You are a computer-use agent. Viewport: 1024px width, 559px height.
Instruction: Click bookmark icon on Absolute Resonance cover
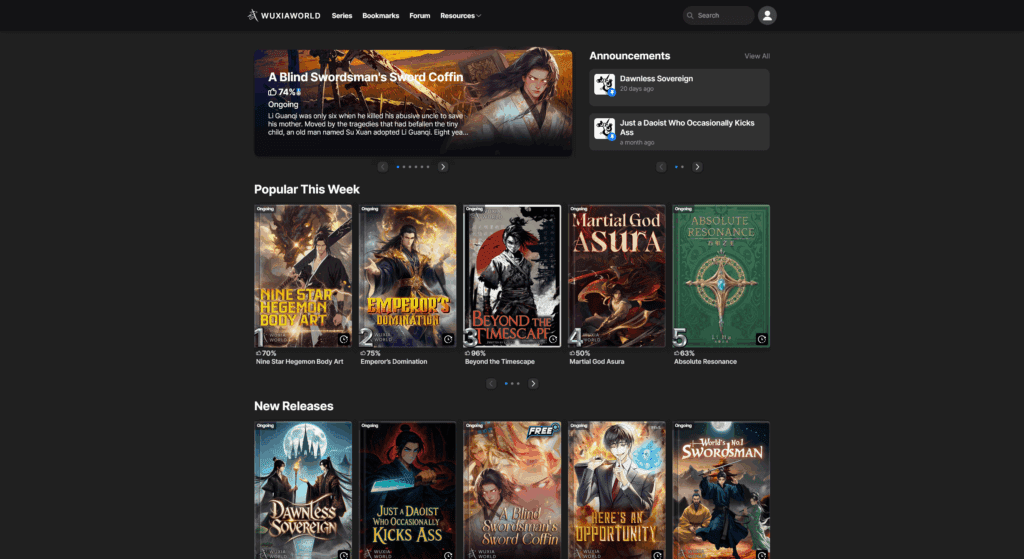tap(761, 339)
